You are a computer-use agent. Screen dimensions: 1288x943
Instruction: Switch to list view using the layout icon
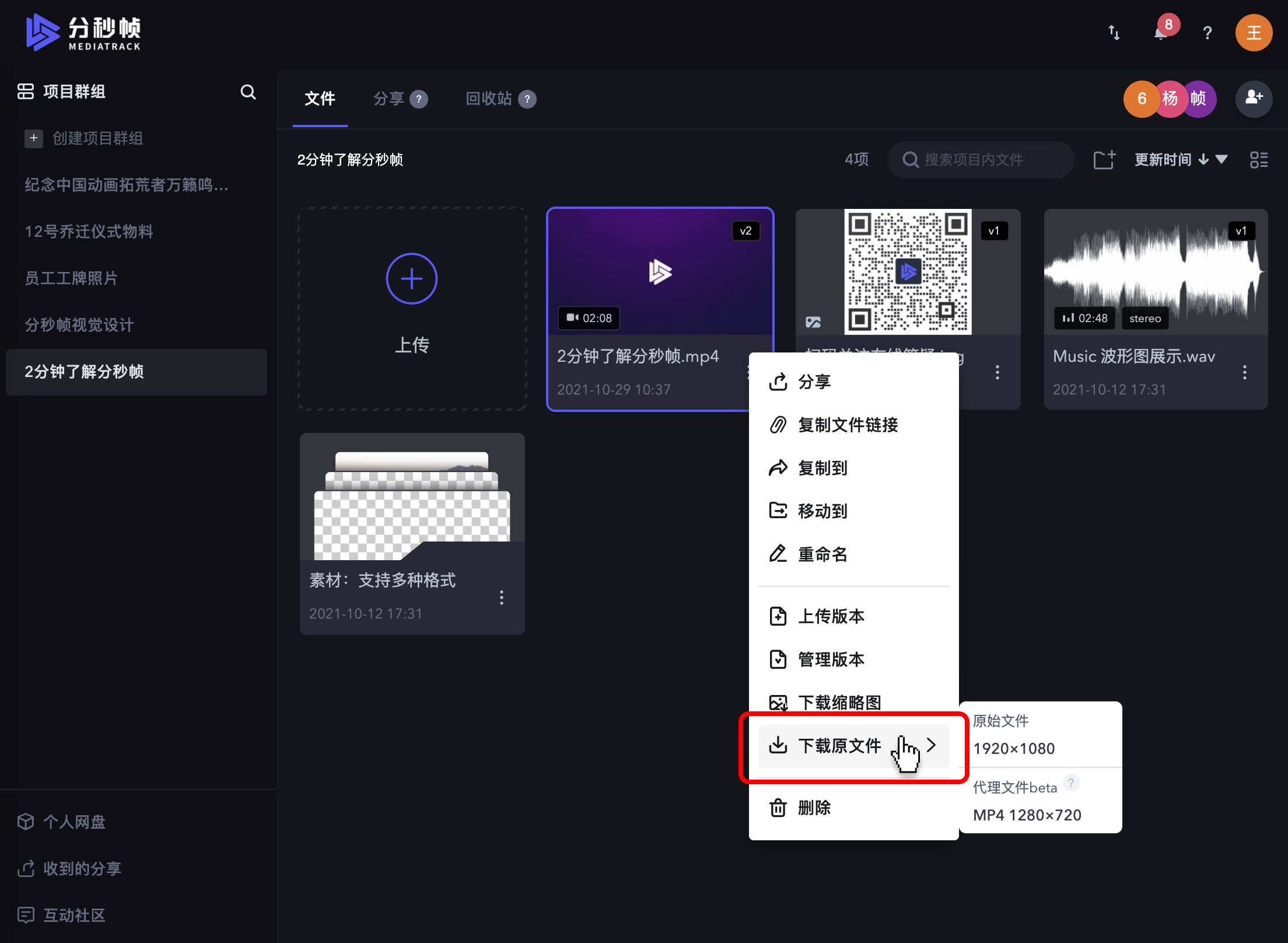[1258, 159]
